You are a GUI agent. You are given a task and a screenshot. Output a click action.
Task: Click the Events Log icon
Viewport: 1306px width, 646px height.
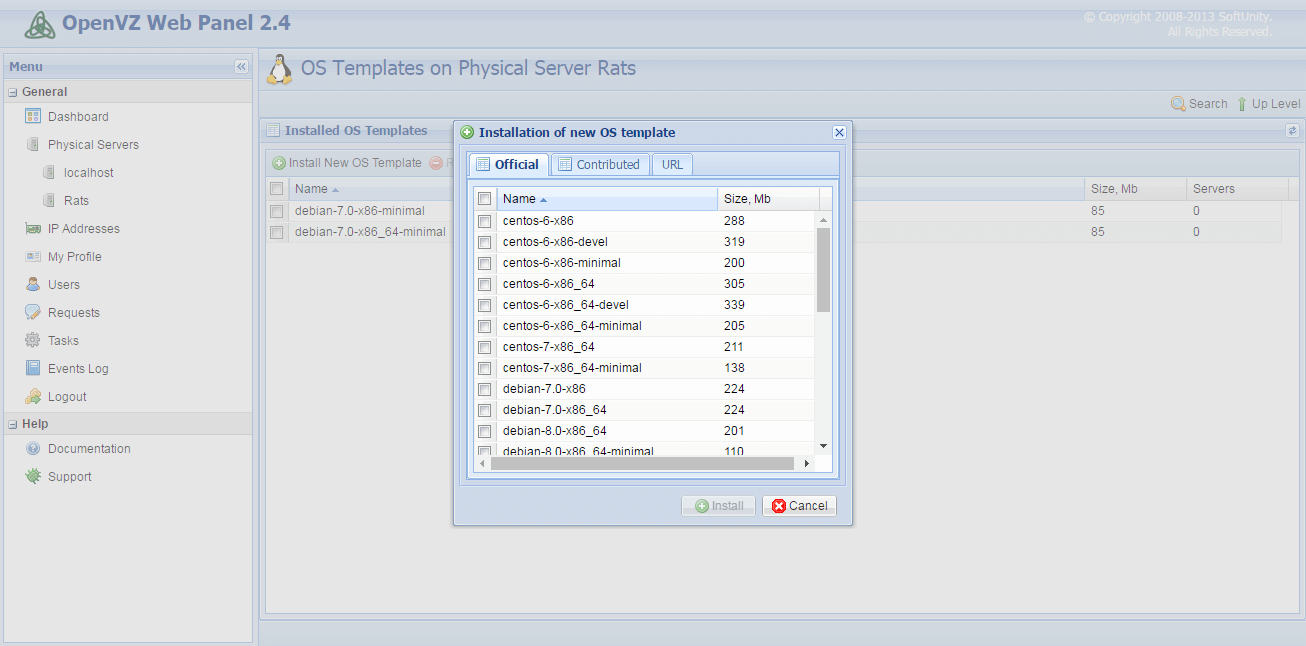(x=32, y=369)
